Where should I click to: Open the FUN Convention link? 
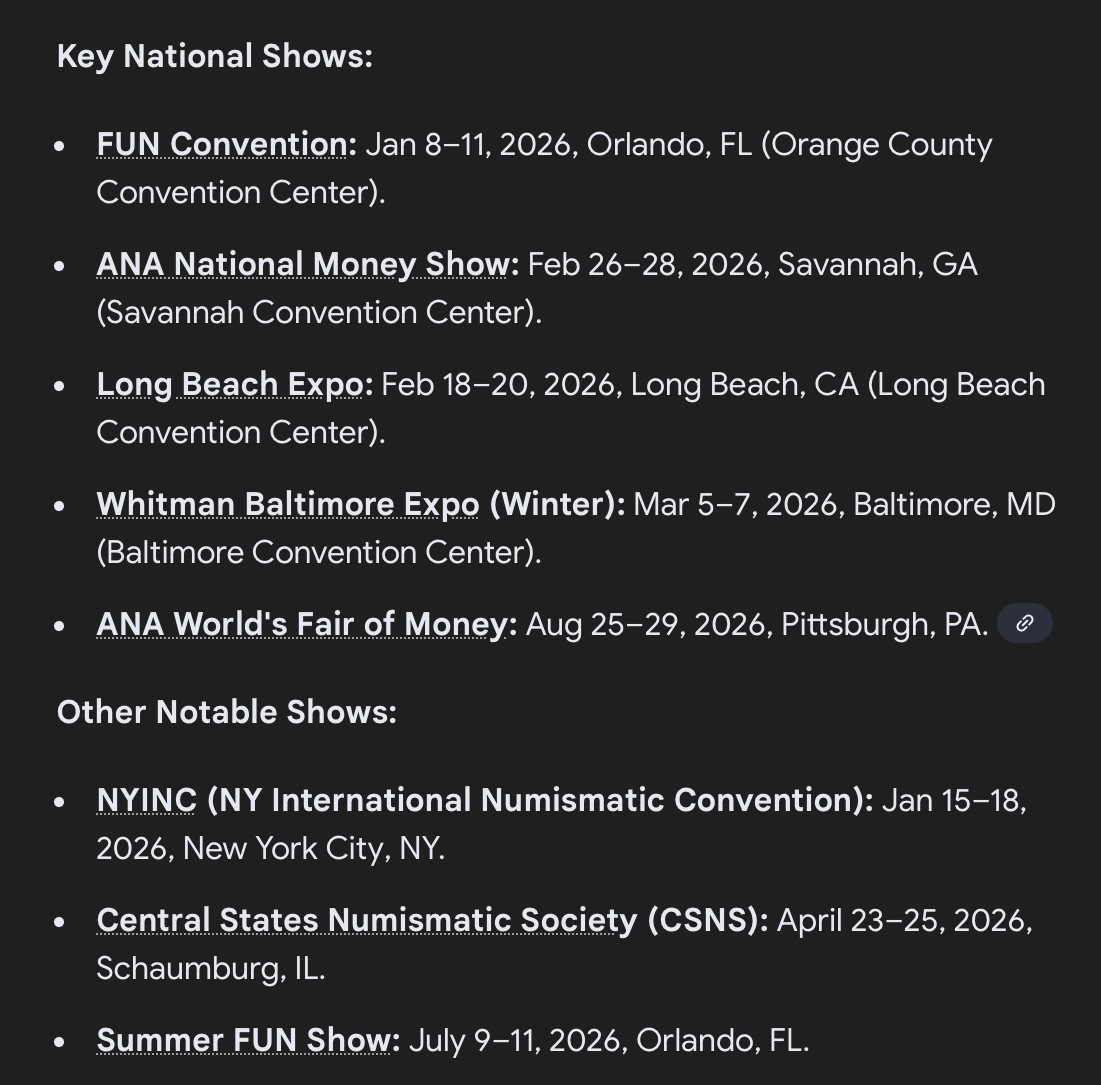pos(221,145)
